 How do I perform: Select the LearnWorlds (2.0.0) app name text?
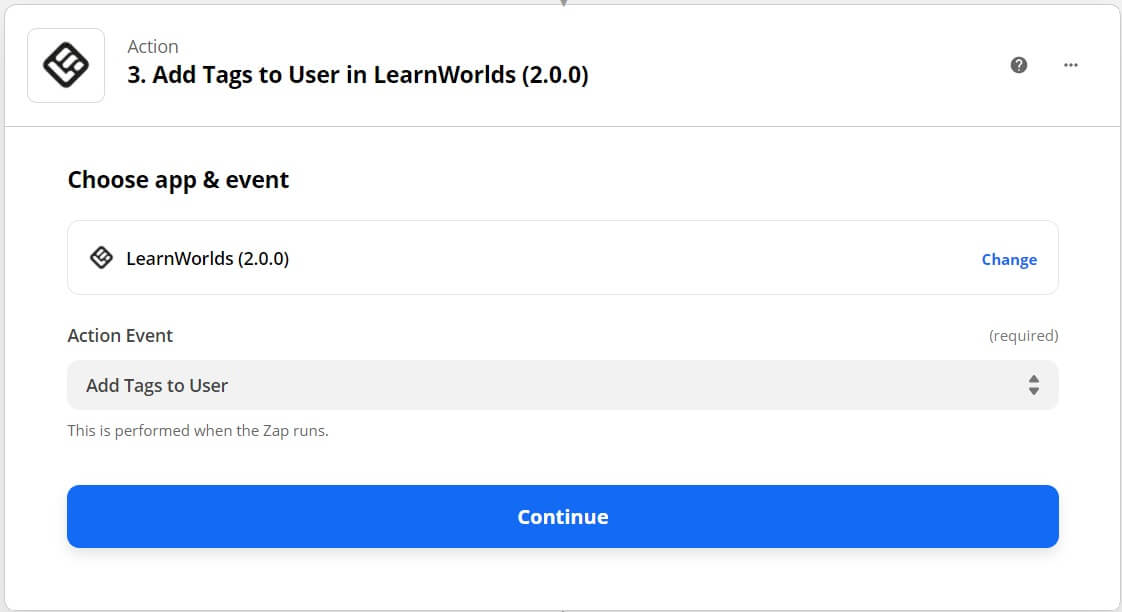(208, 258)
